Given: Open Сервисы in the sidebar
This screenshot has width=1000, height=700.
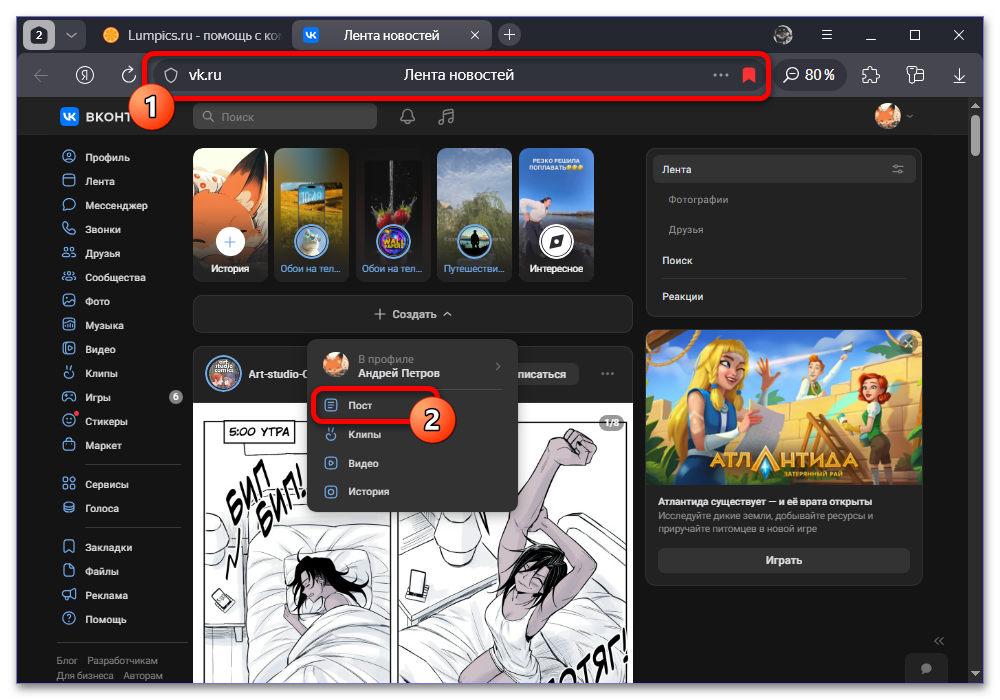Looking at the screenshot, I should 95,485.
